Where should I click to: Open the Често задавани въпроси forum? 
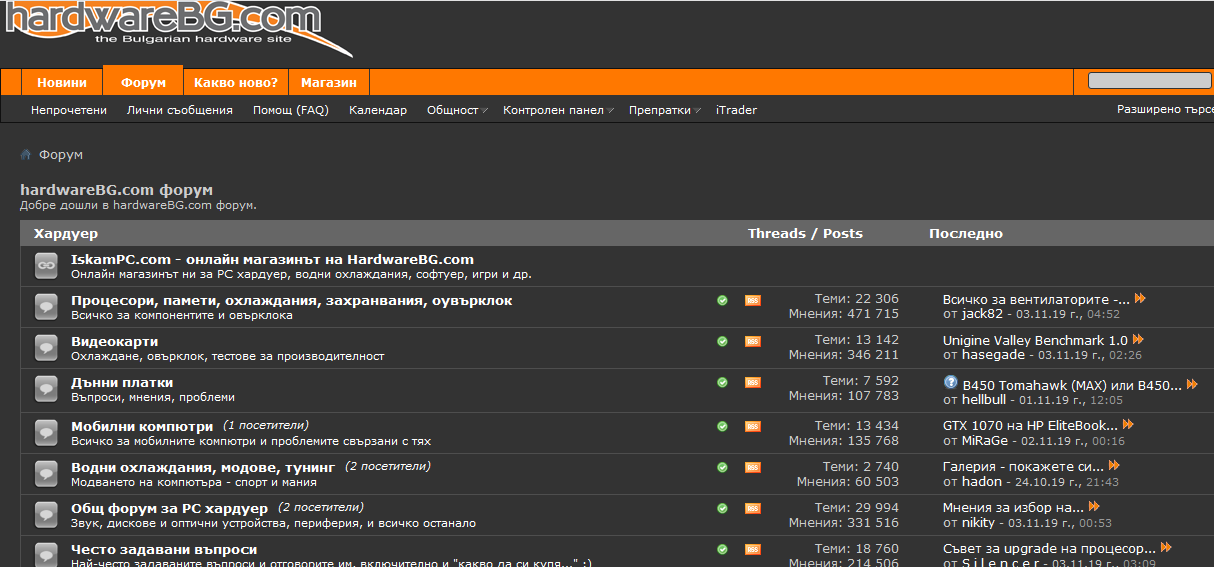(x=164, y=549)
